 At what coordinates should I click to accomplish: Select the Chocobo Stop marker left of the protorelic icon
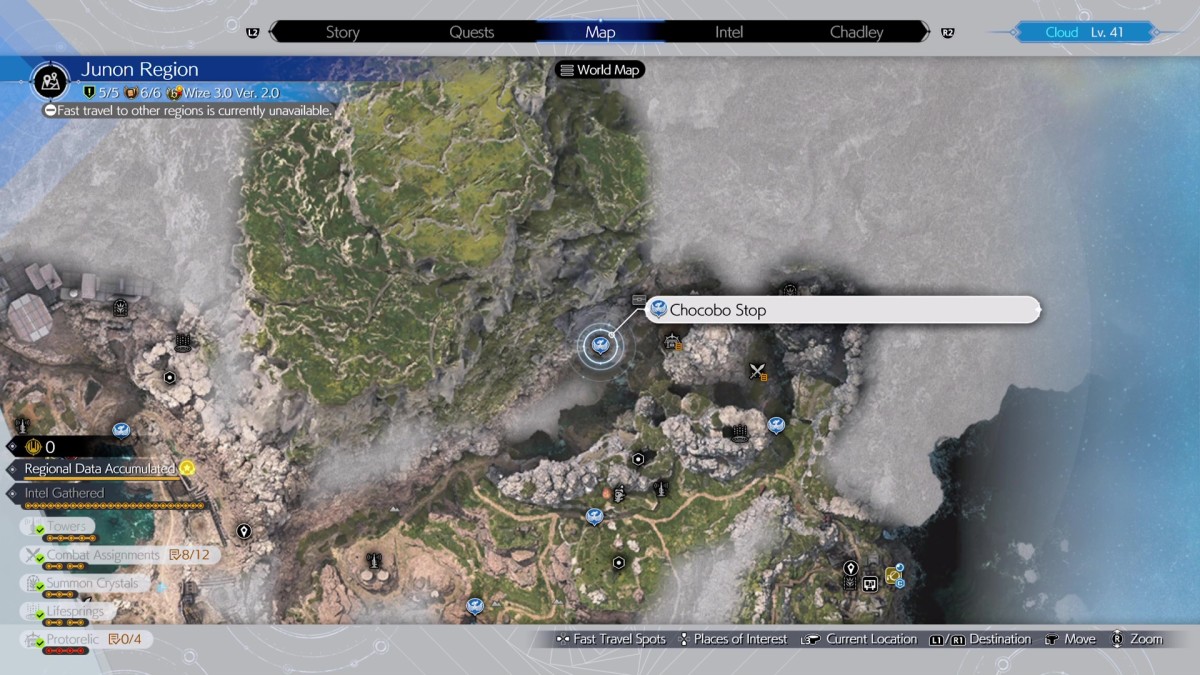click(594, 516)
